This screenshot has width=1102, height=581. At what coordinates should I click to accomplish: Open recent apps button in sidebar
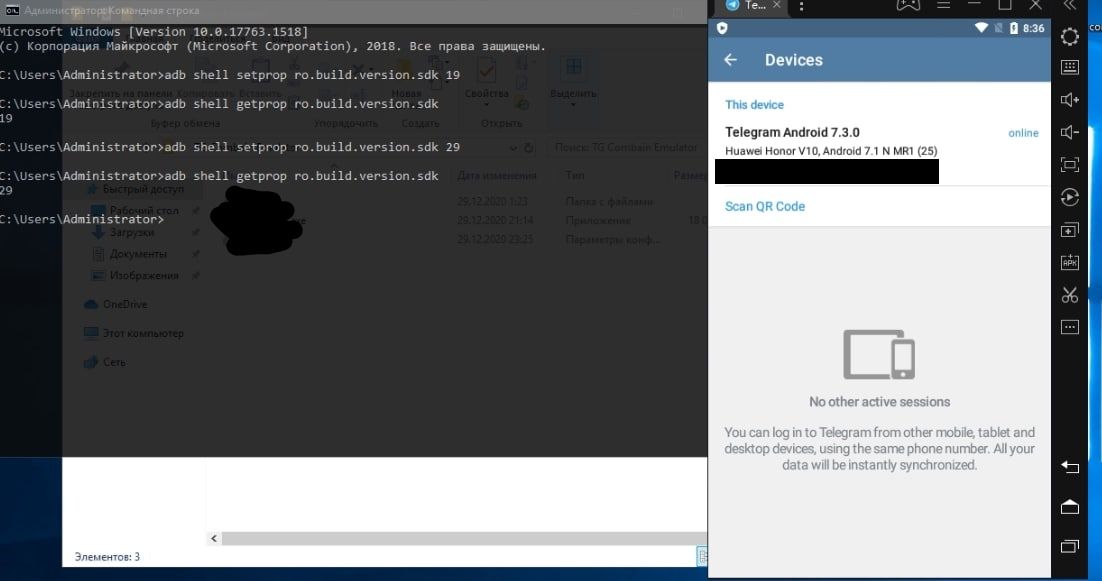1070,546
